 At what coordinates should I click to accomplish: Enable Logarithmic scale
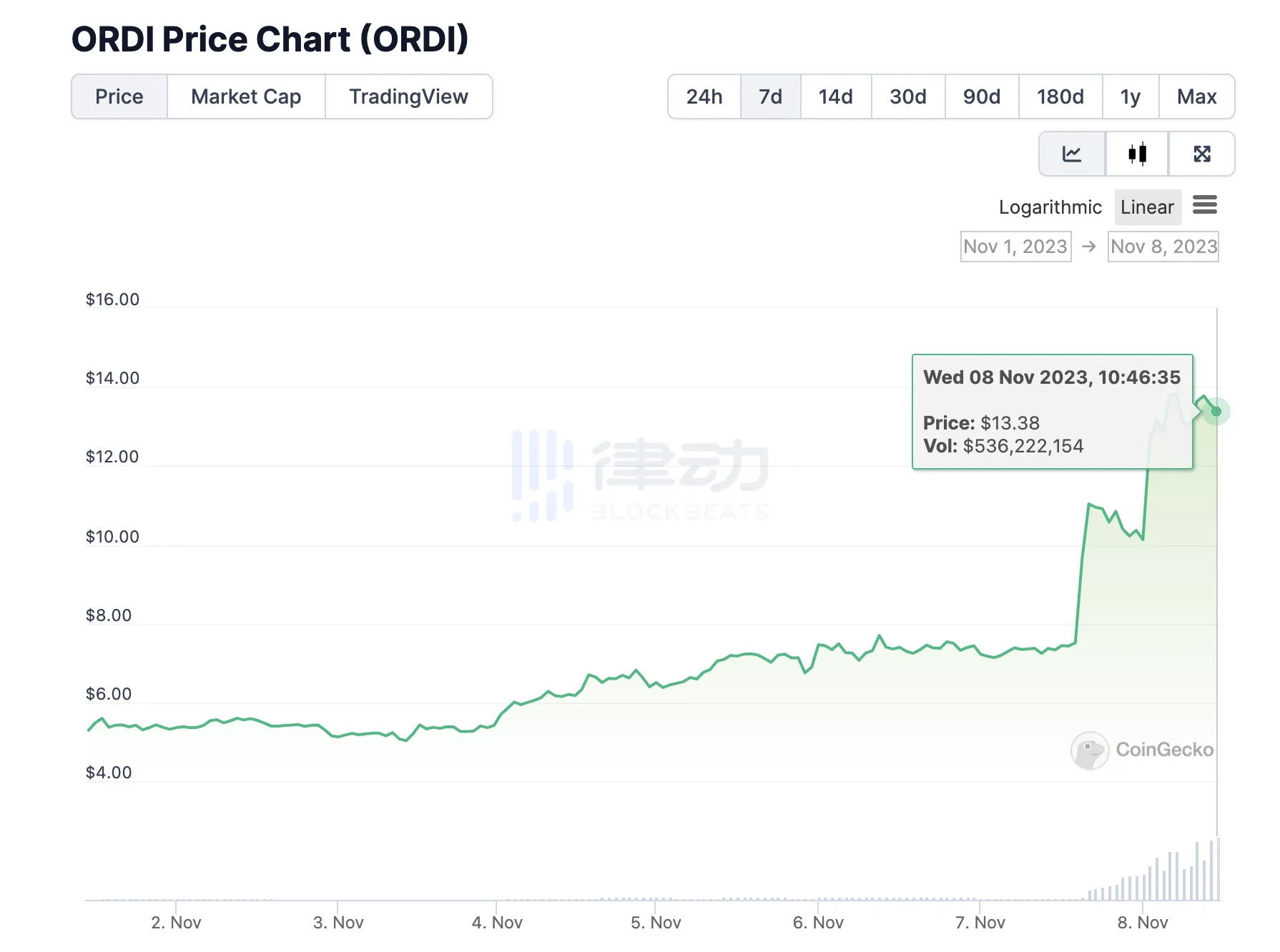tap(1050, 207)
